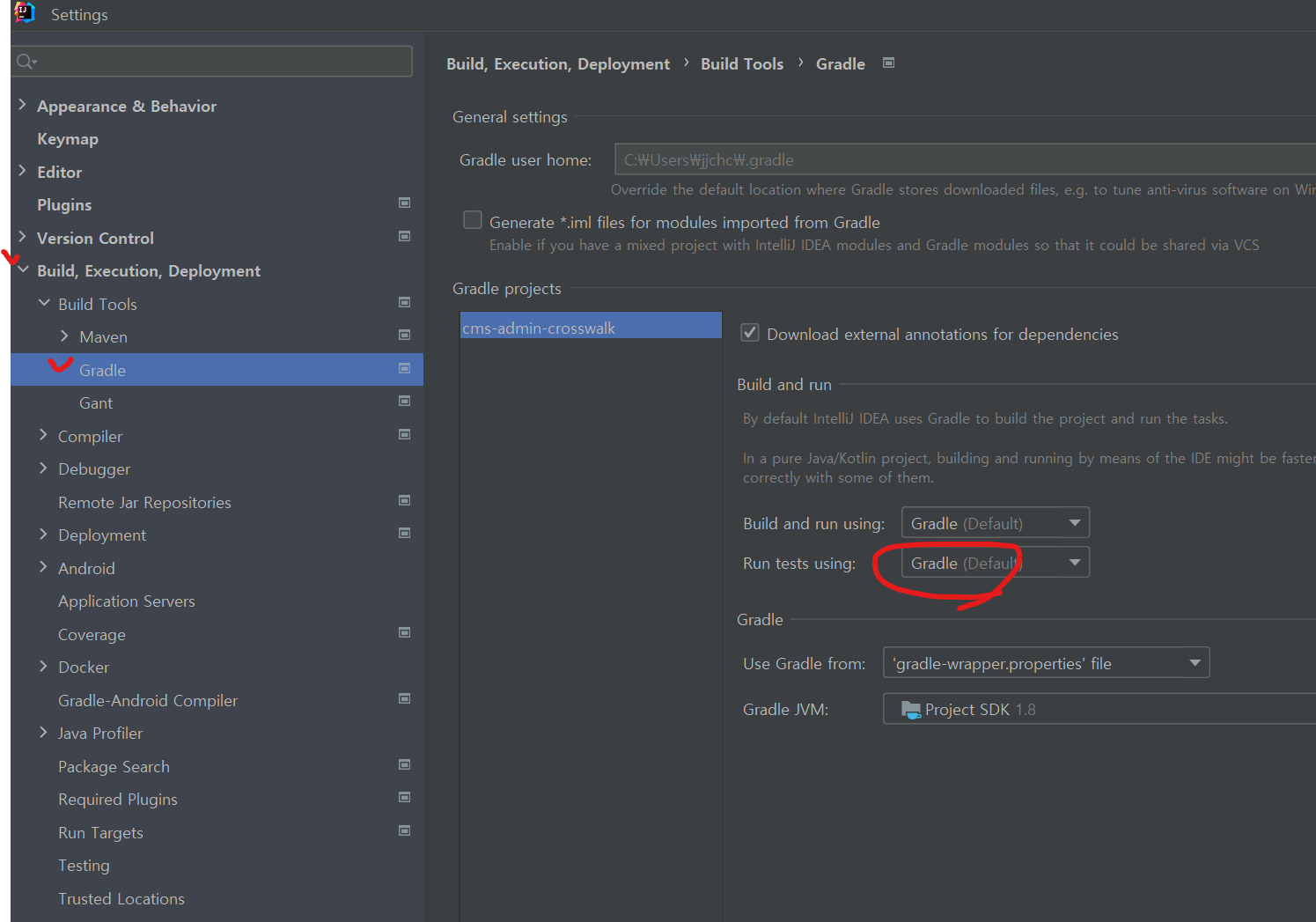The width and height of the screenshot is (1316, 922).
Task: Click project-level icon beside Maven
Action: point(405,335)
